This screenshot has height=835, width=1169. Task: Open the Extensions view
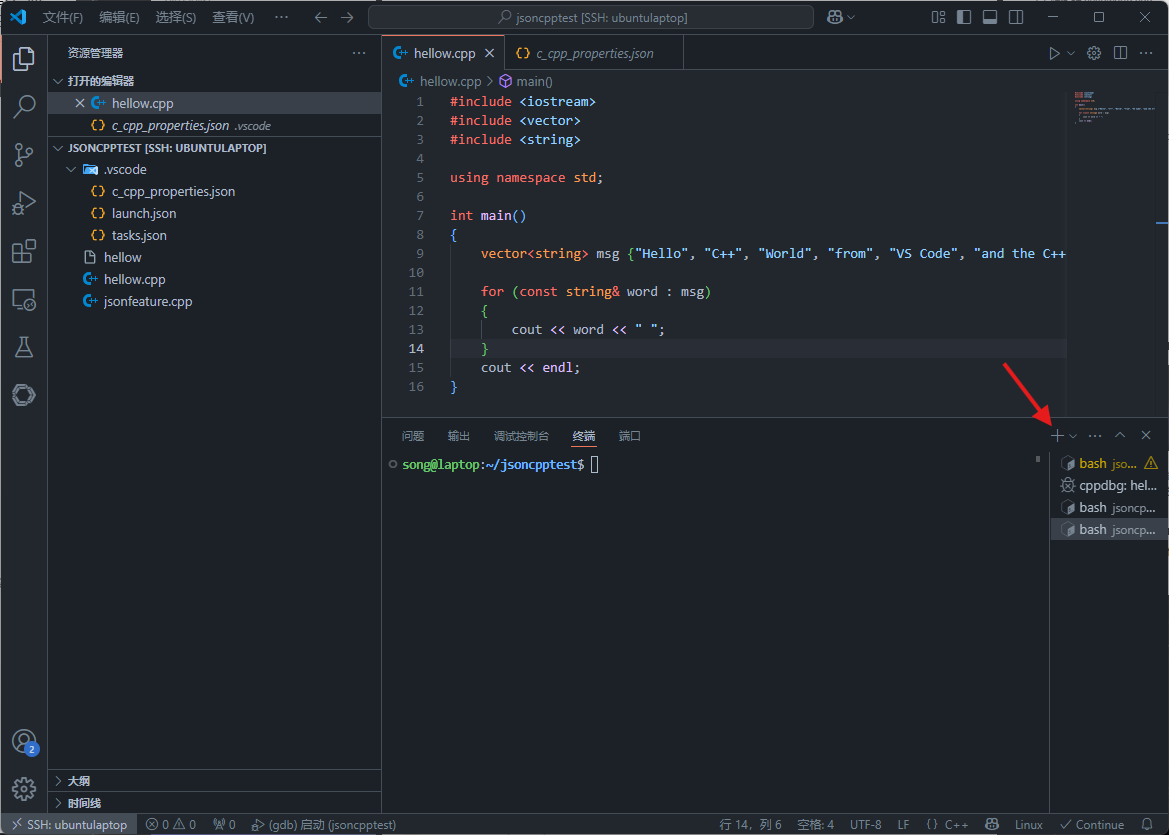click(x=24, y=251)
